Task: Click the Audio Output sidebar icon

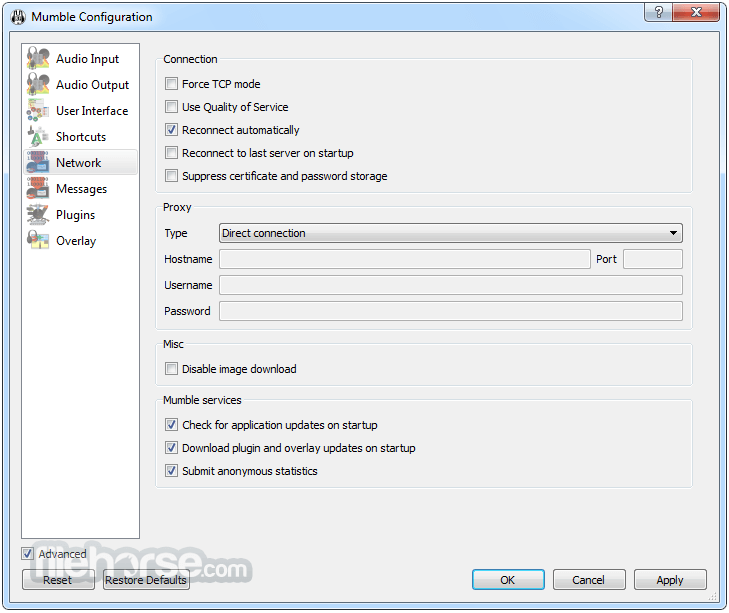Action: point(38,84)
